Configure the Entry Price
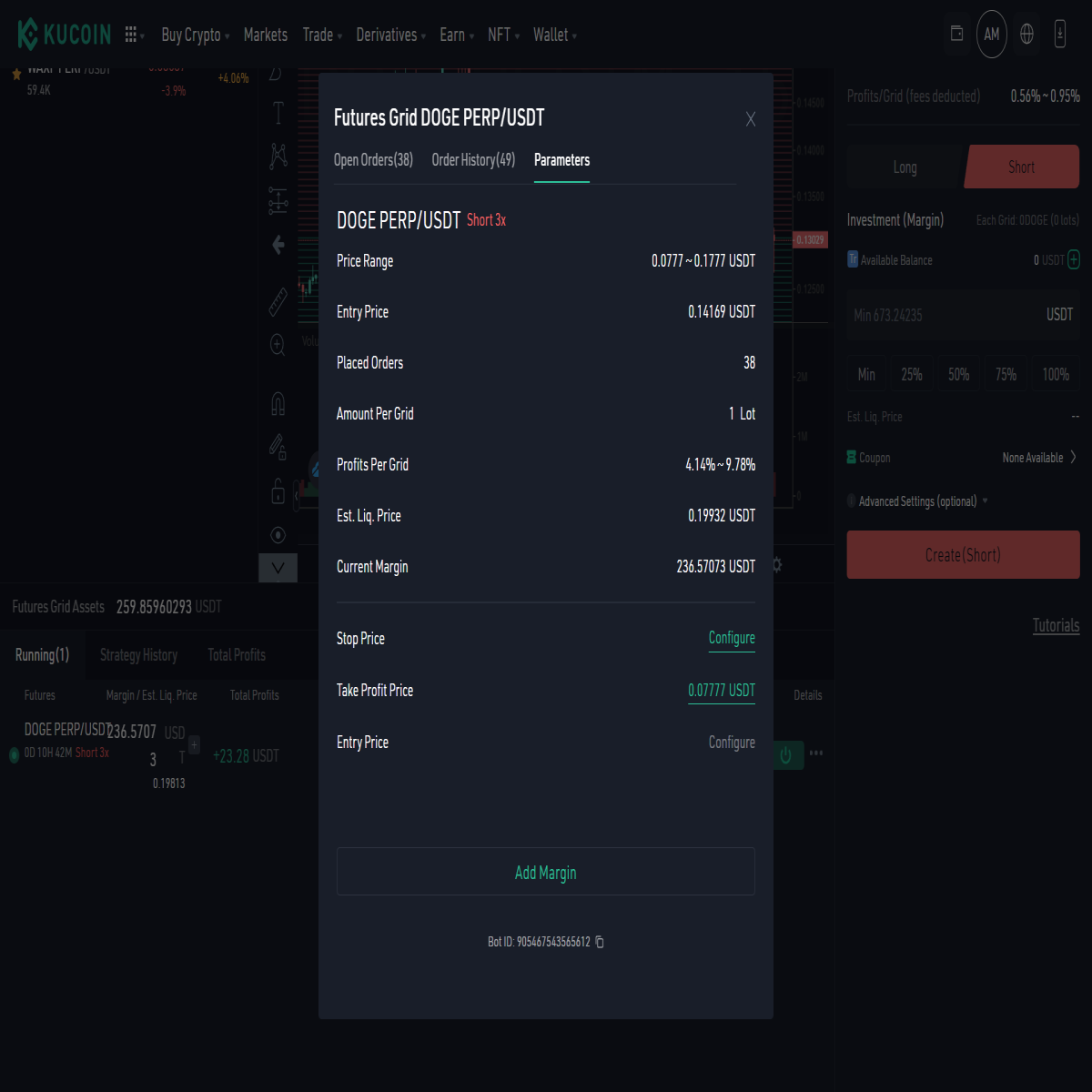 pos(732,743)
